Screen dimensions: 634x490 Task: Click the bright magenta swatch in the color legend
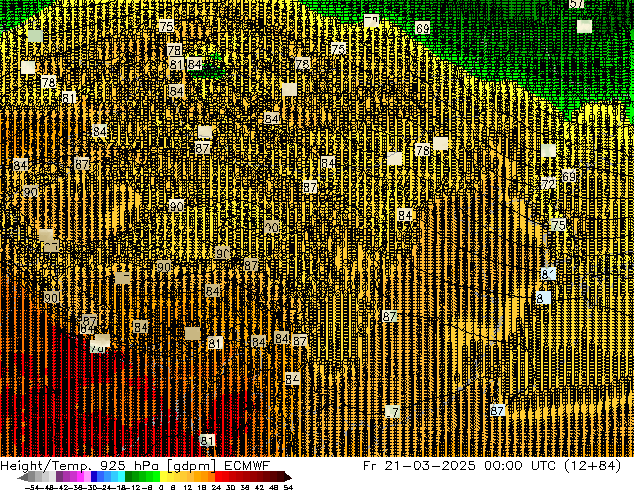tap(80, 477)
